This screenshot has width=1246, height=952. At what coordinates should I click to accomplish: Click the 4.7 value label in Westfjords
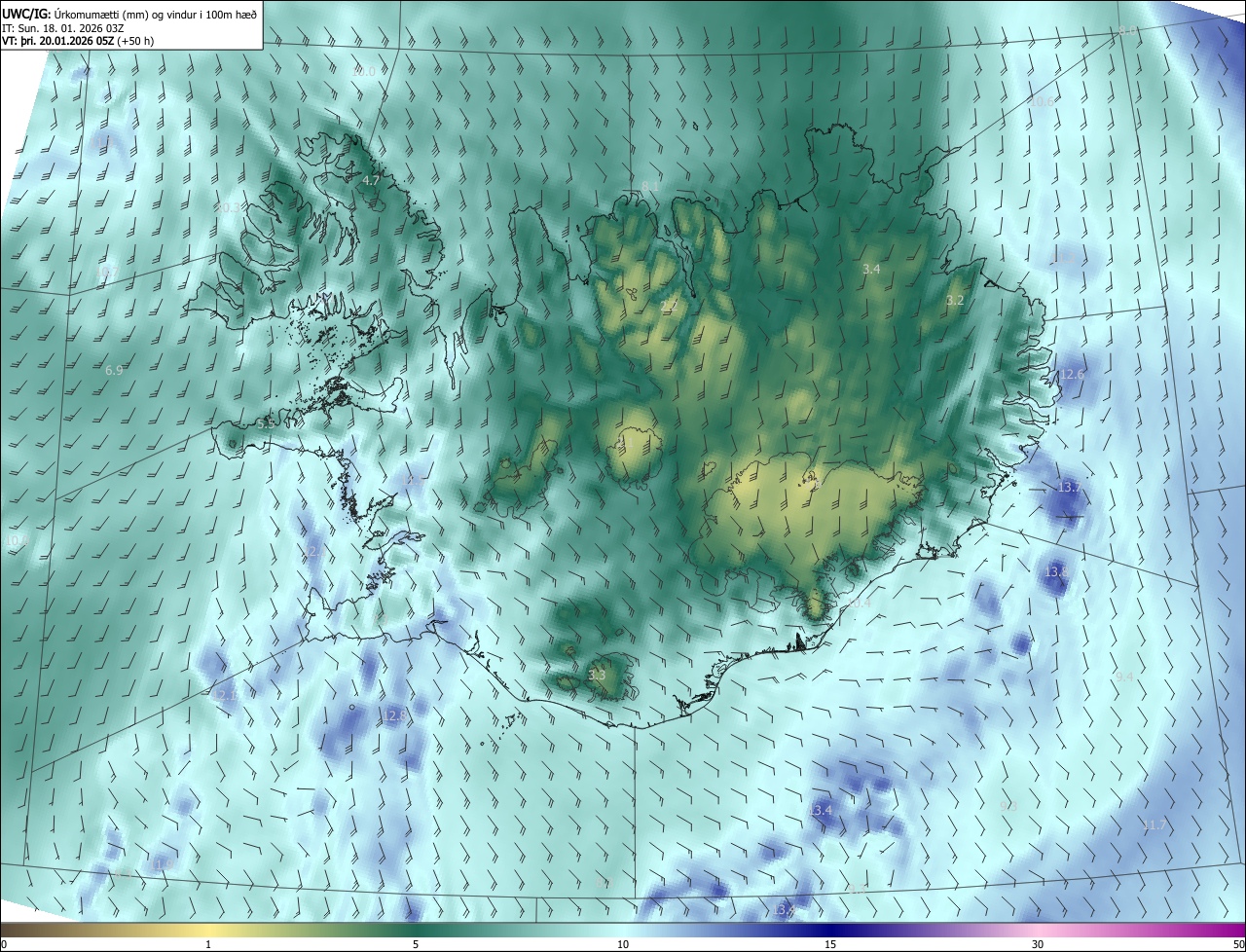371,181
